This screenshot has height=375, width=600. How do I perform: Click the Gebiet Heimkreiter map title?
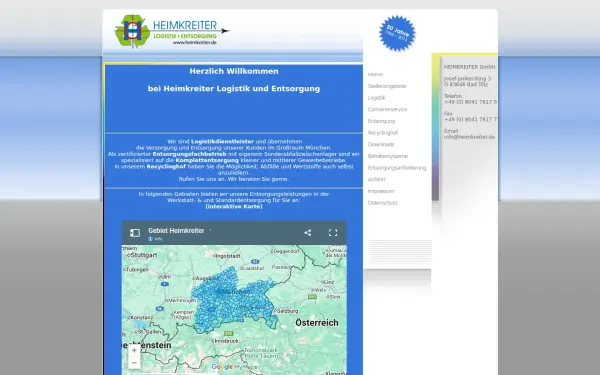tap(176, 231)
